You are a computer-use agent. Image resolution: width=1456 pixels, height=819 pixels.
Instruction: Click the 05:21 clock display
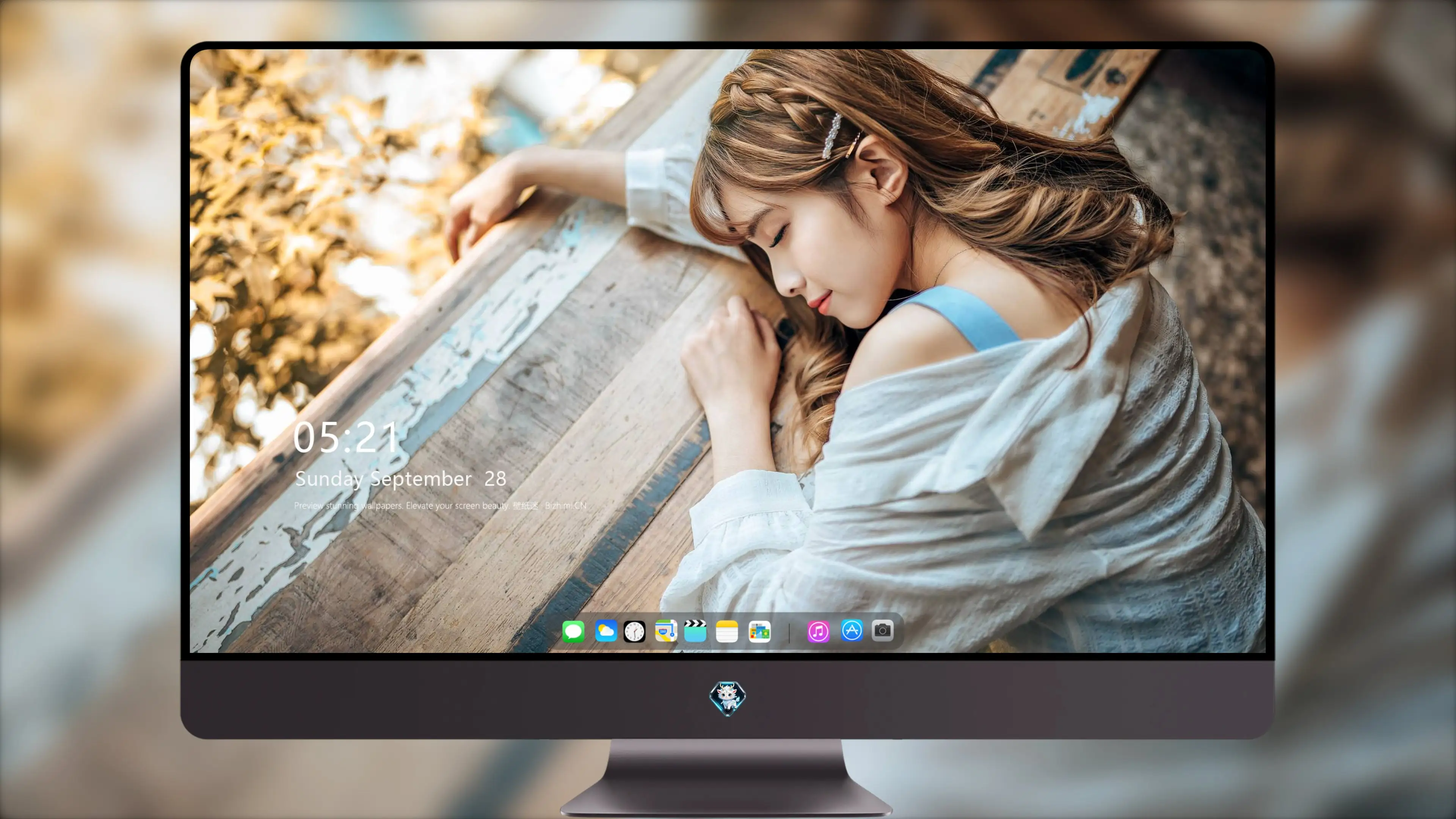point(345,438)
